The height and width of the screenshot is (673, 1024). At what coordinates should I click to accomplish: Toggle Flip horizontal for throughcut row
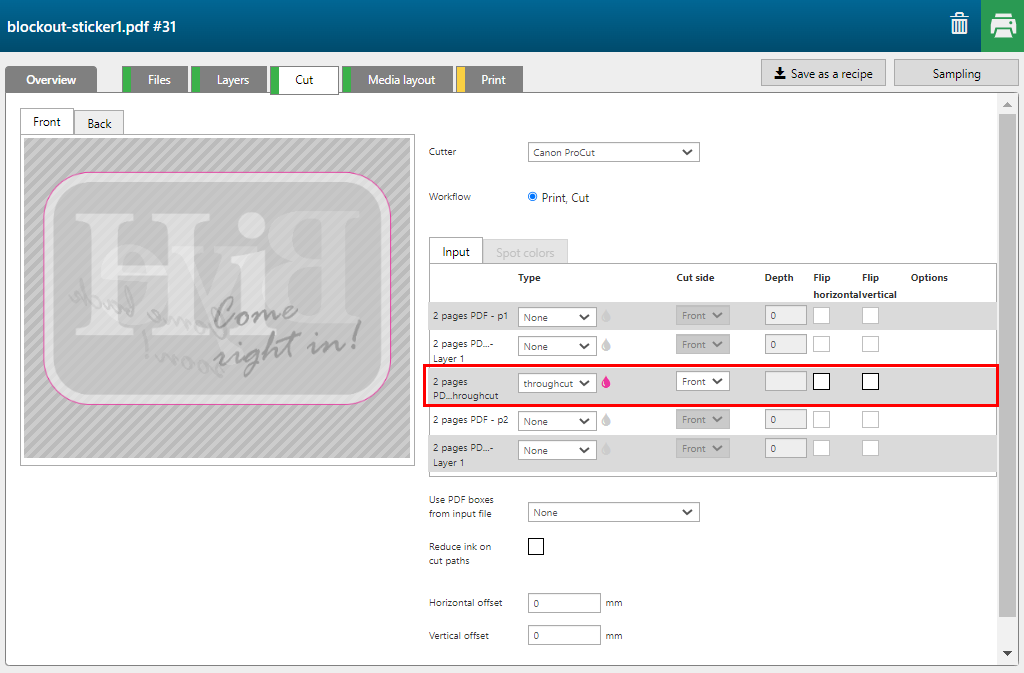coord(822,381)
